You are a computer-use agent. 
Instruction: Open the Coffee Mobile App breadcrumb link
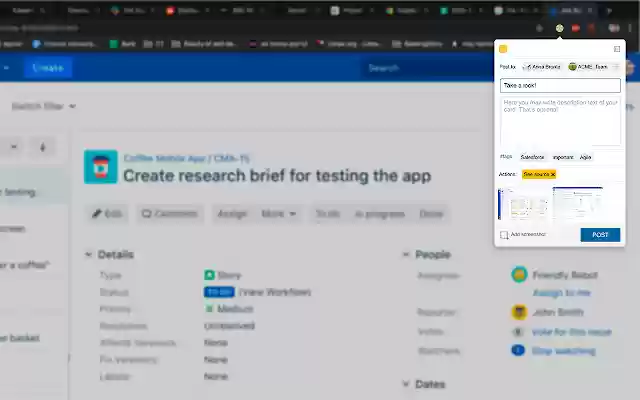pyautogui.click(x=164, y=158)
